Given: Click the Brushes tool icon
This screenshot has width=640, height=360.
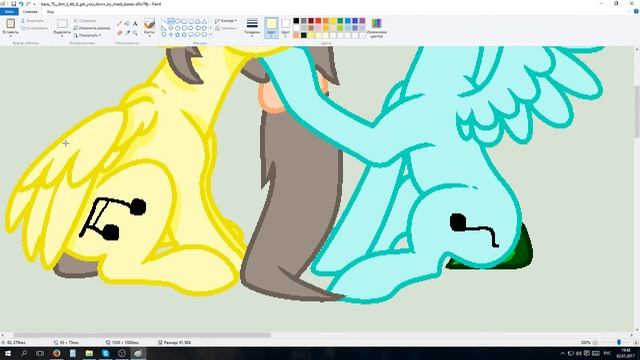Looking at the screenshot, I should point(149,24).
